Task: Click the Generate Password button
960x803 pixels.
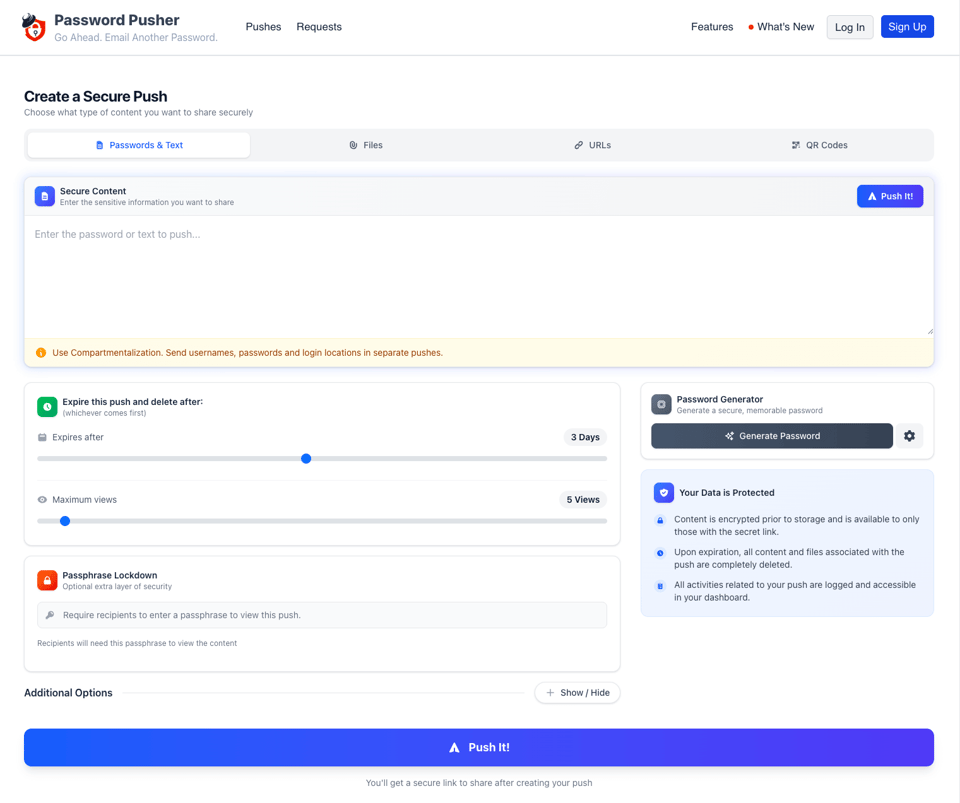Action: (771, 436)
